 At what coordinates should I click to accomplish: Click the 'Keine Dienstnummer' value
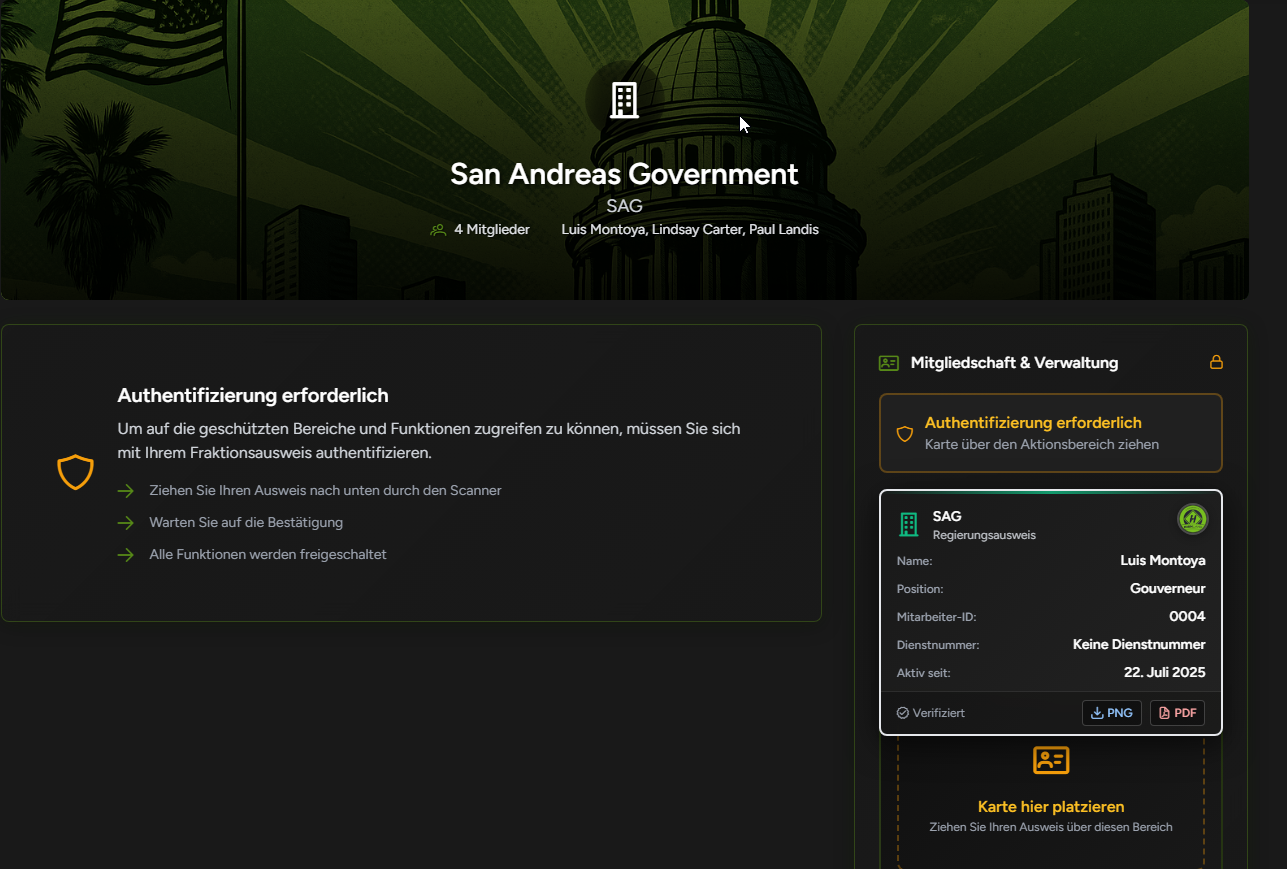(x=1139, y=645)
